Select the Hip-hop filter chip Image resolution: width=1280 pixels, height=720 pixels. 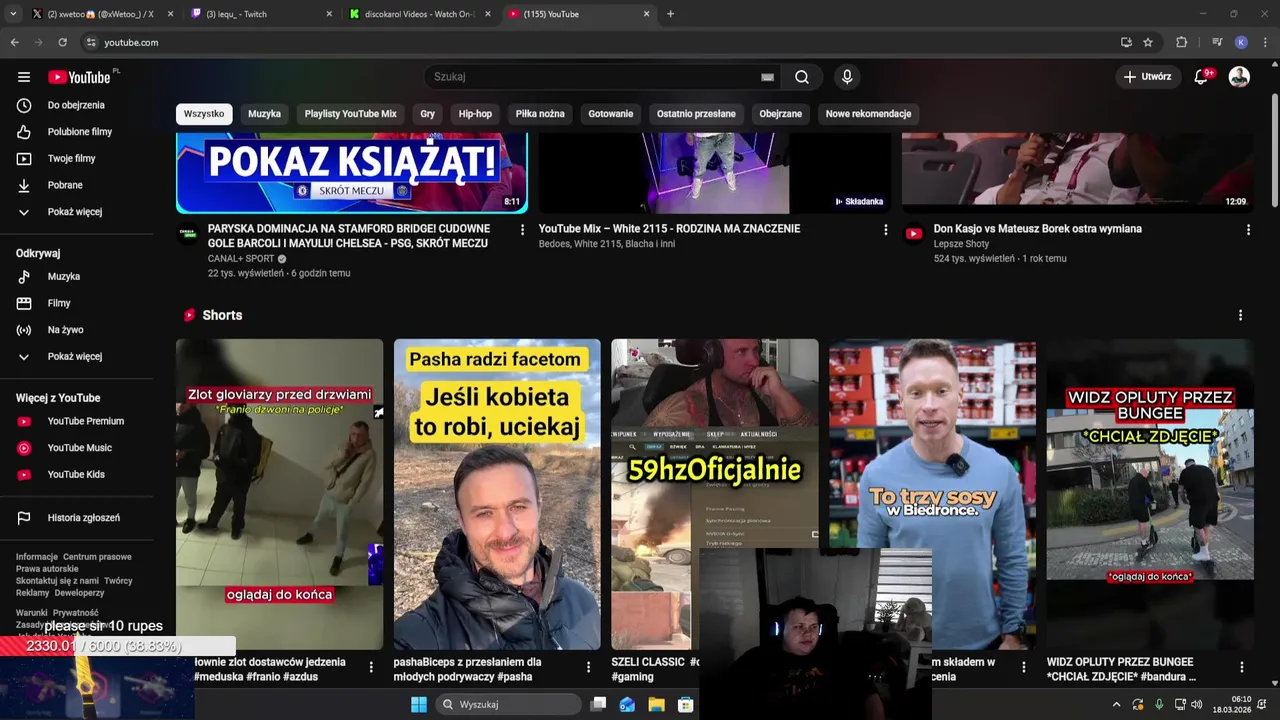click(x=475, y=114)
